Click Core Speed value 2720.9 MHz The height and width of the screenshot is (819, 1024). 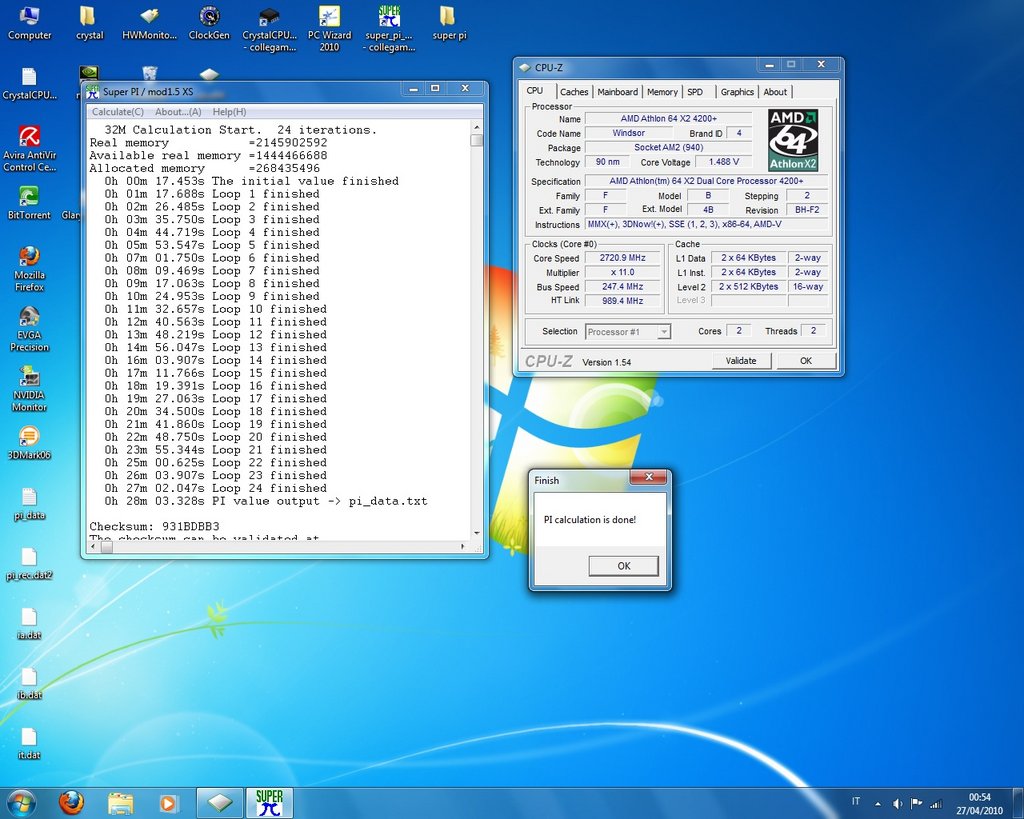(x=622, y=258)
